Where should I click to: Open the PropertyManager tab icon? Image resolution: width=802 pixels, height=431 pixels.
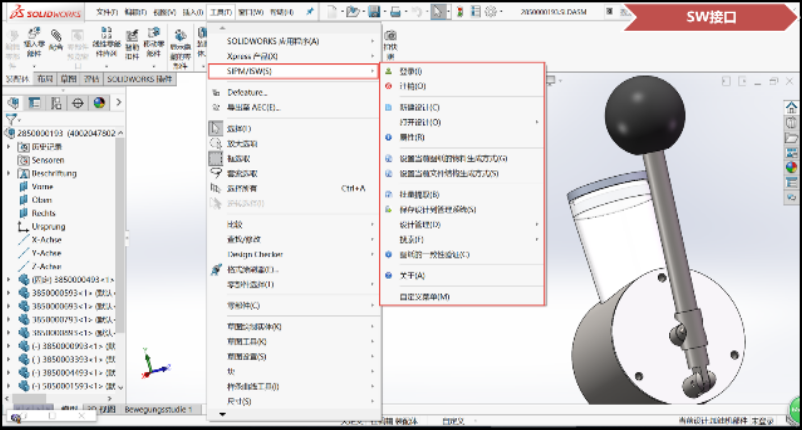(x=35, y=103)
